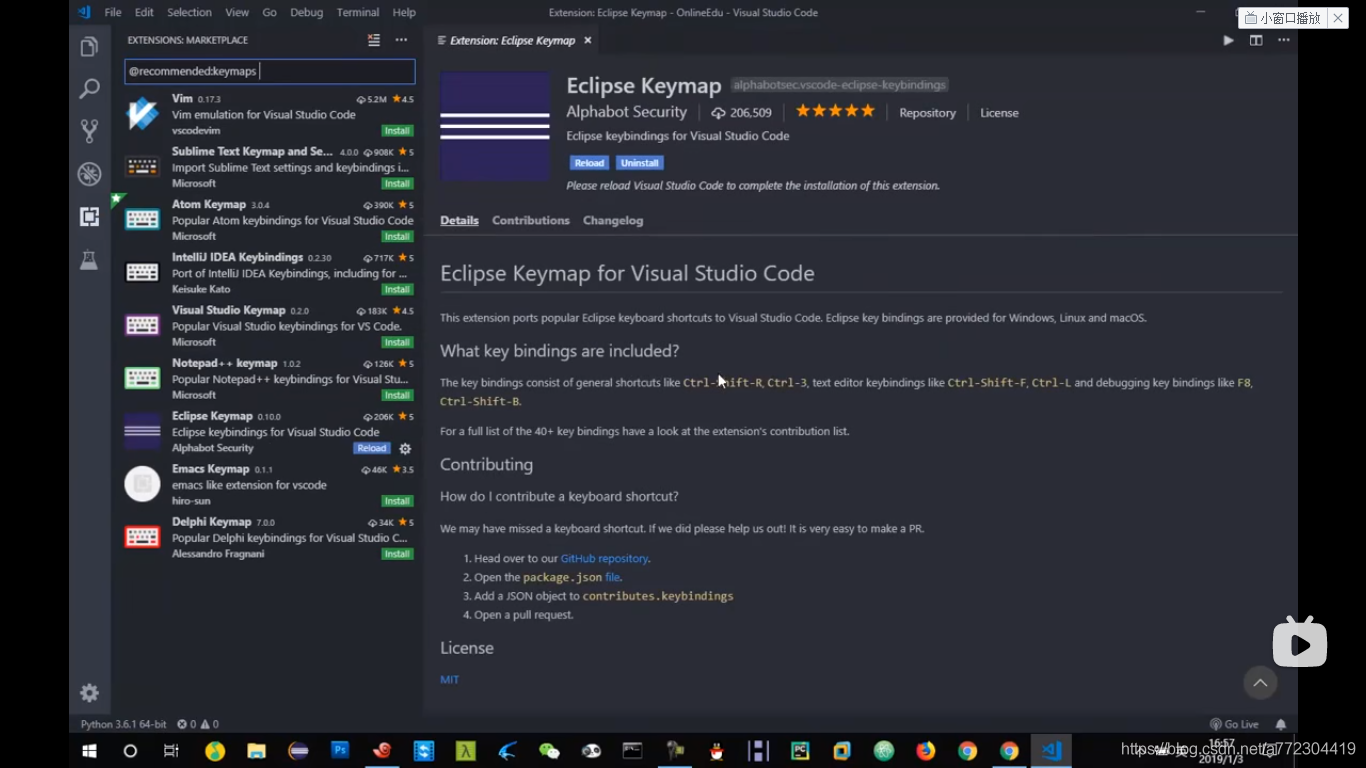Open the Selection menu
1366x768 pixels.
pos(189,12)
